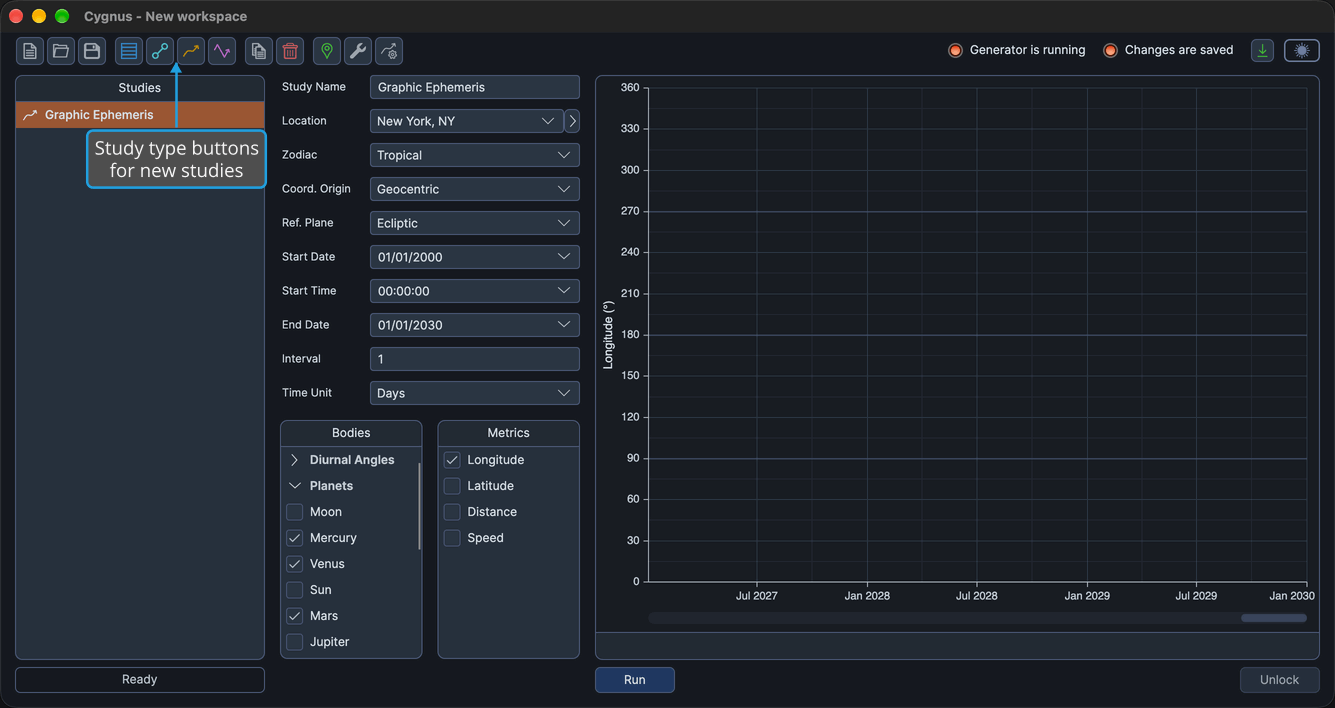The height and width of the screenshot is (708, 1335).
Task: Enable the Speed metric
Action: 452,538
